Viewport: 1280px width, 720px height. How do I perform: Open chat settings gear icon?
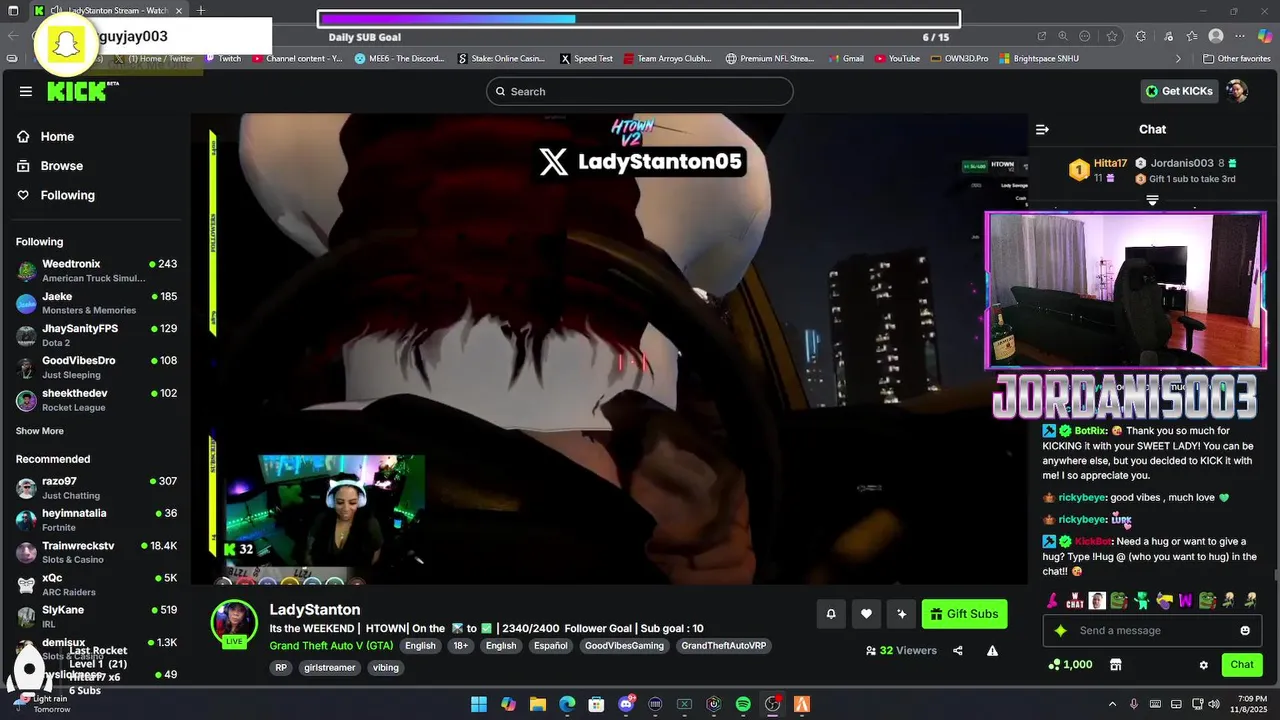pyautogui.click(x=1204, y=665)
